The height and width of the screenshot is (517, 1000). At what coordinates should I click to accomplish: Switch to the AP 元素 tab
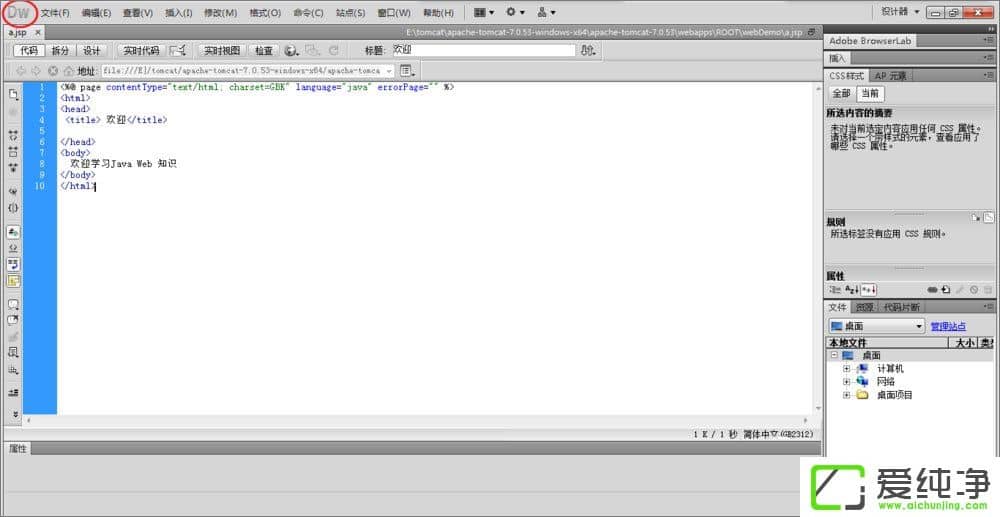click(x=890, y=76)
